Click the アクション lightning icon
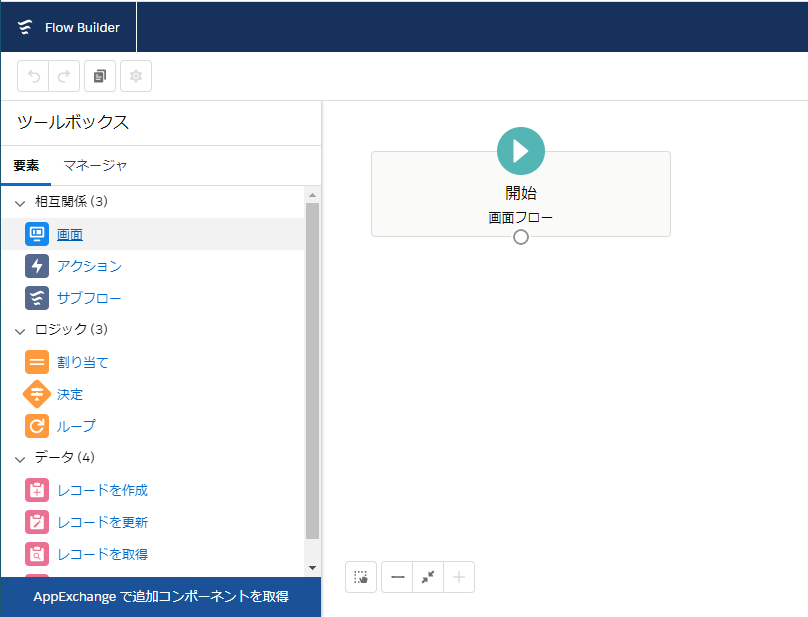This screenshot has height=617, width=808. pyautogui.click(x=37, y=266)
